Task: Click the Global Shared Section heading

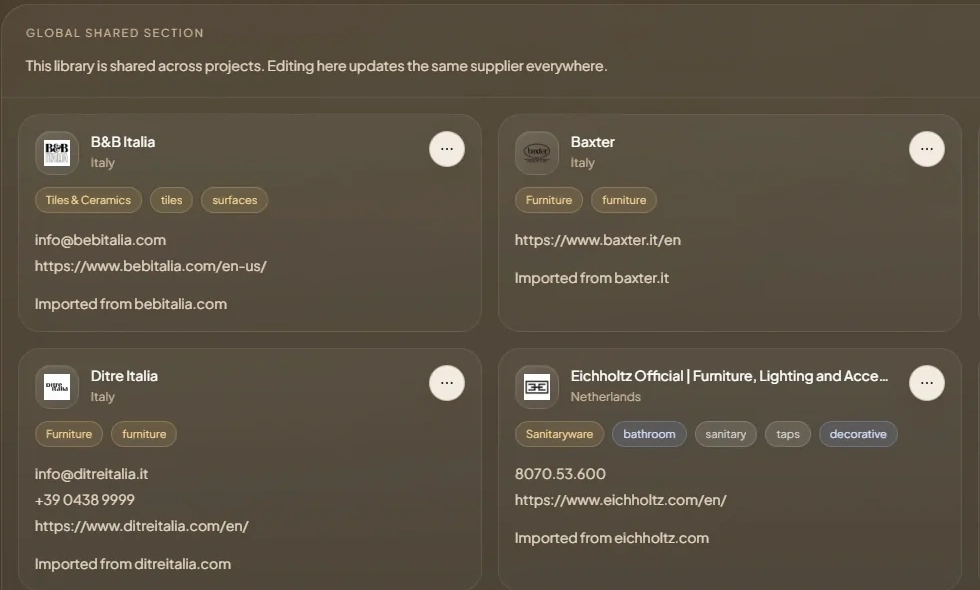Action: coord(114,33)
